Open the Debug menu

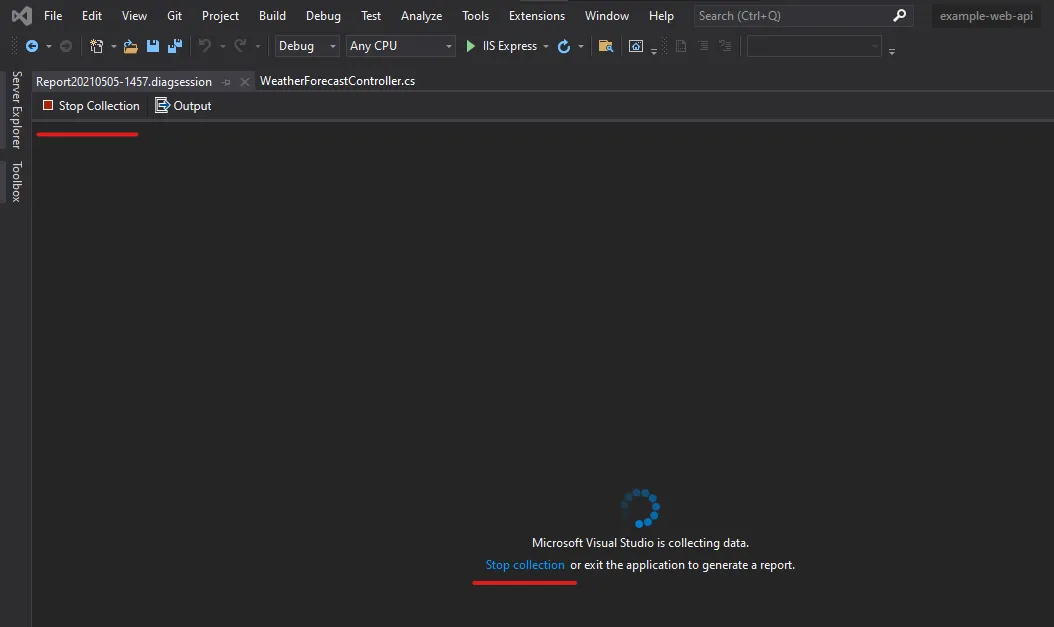coord(323,15)
